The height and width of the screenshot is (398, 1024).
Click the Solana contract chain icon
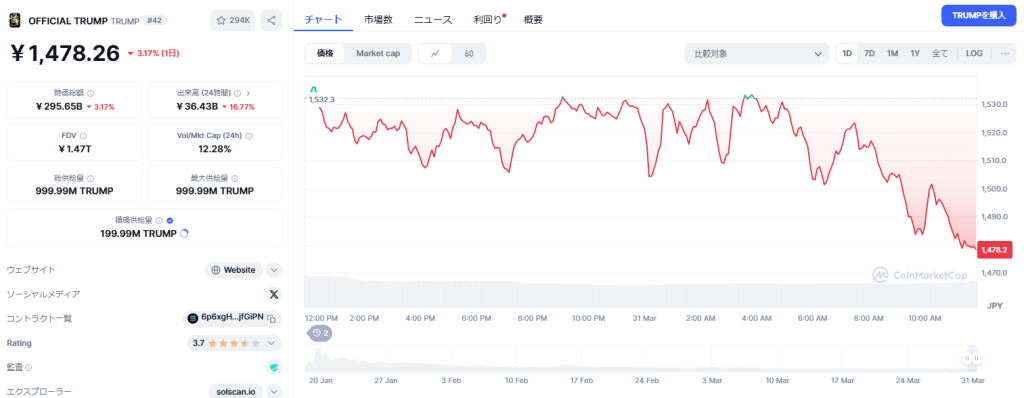pos(192,318)
